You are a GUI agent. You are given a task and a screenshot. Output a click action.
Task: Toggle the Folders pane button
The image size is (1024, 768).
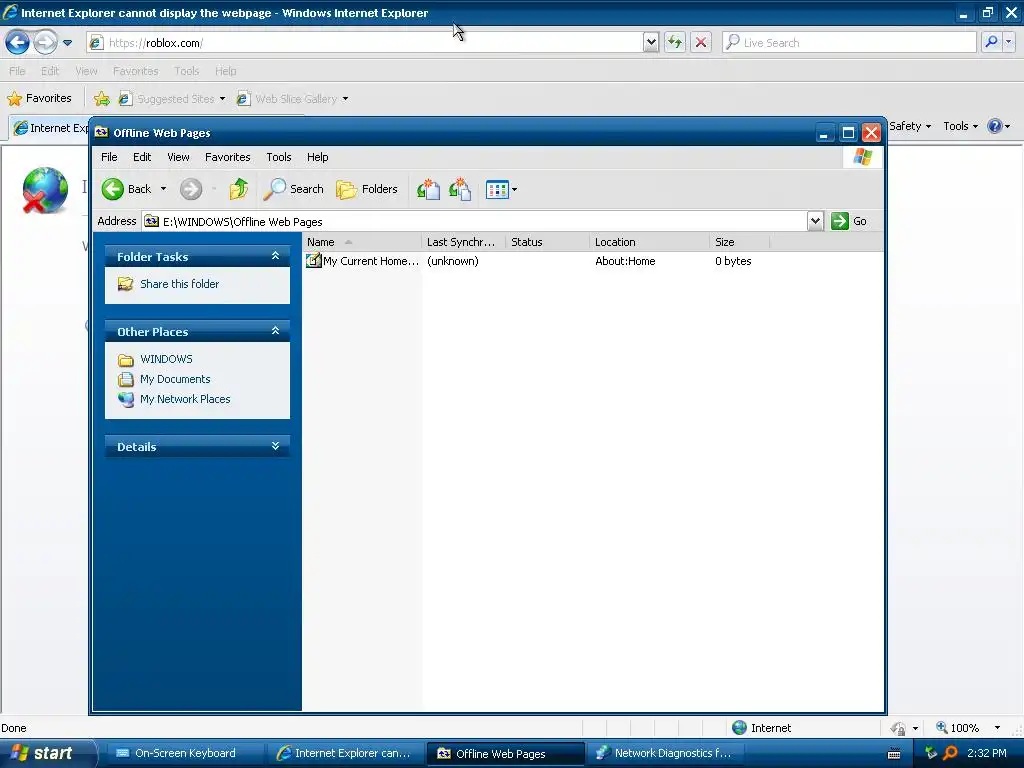coord(367,189)
